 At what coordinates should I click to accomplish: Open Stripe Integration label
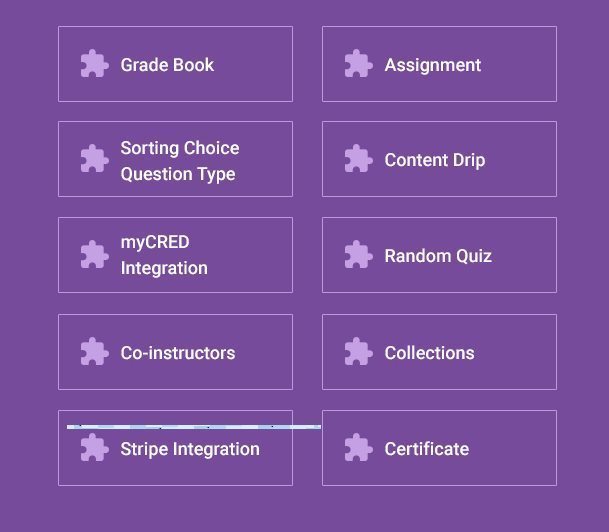(190, 449)
